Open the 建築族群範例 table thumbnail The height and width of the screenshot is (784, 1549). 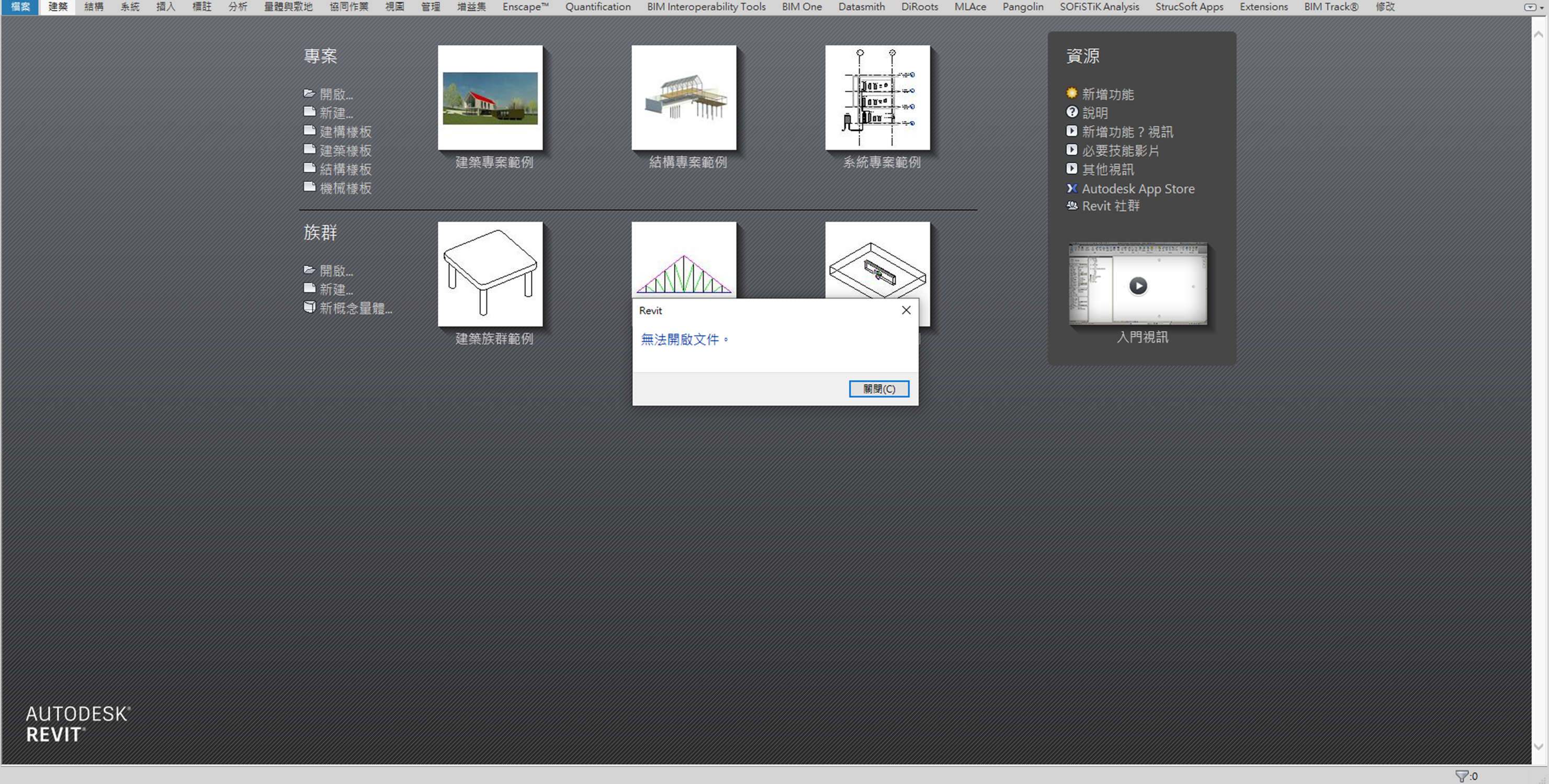(x=490, y=274)
